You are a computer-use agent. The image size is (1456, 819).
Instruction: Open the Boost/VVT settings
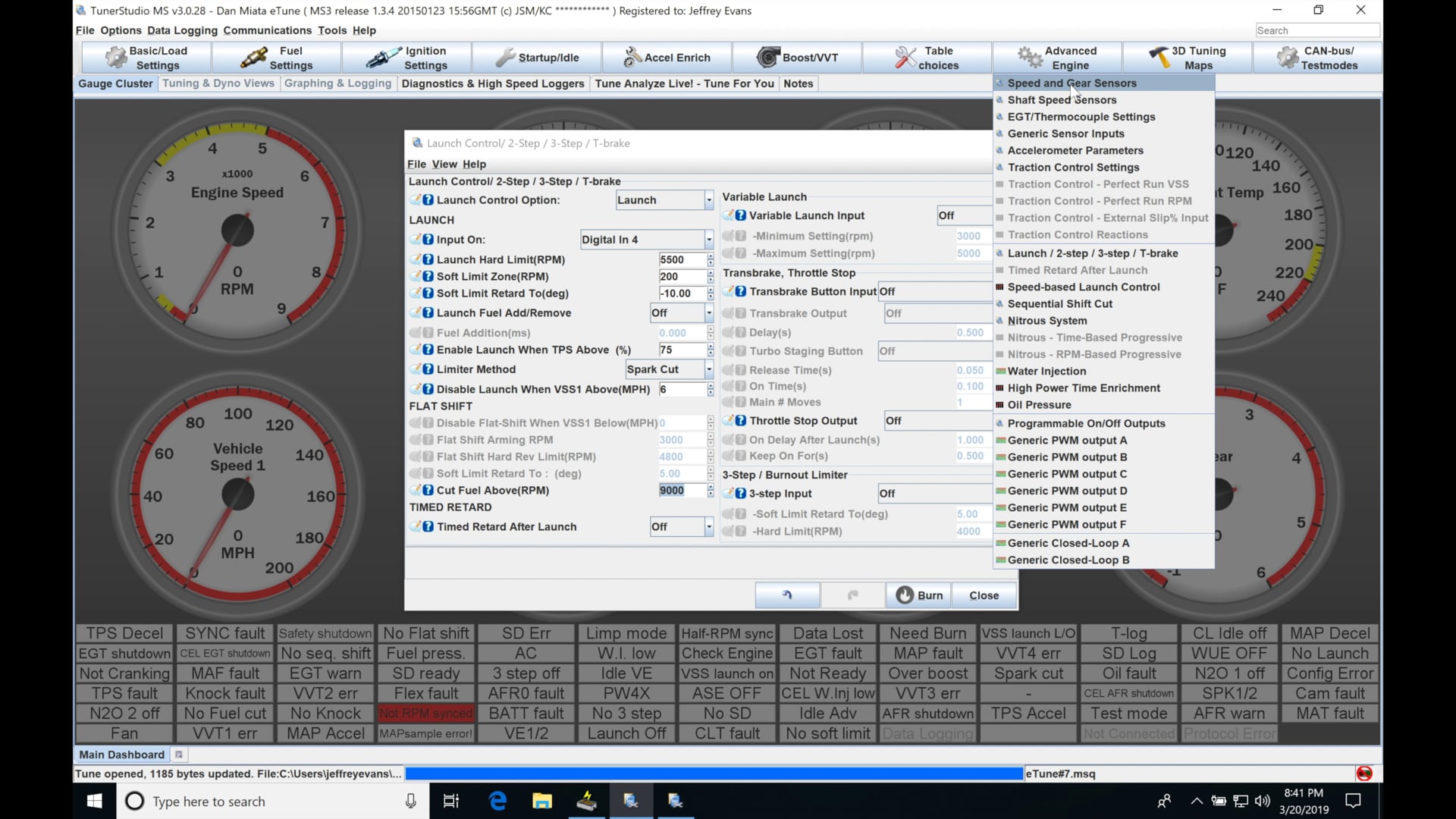point(796,57)
